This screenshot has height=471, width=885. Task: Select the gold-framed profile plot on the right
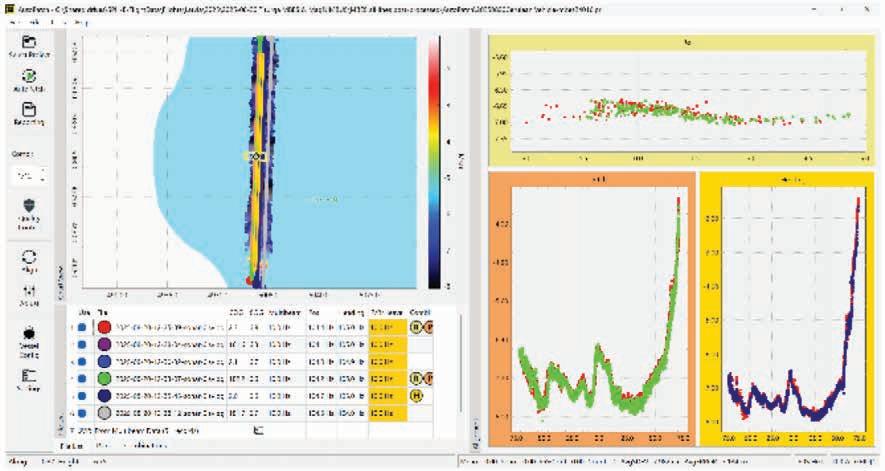pyautogui.click(x=787, y=309)
